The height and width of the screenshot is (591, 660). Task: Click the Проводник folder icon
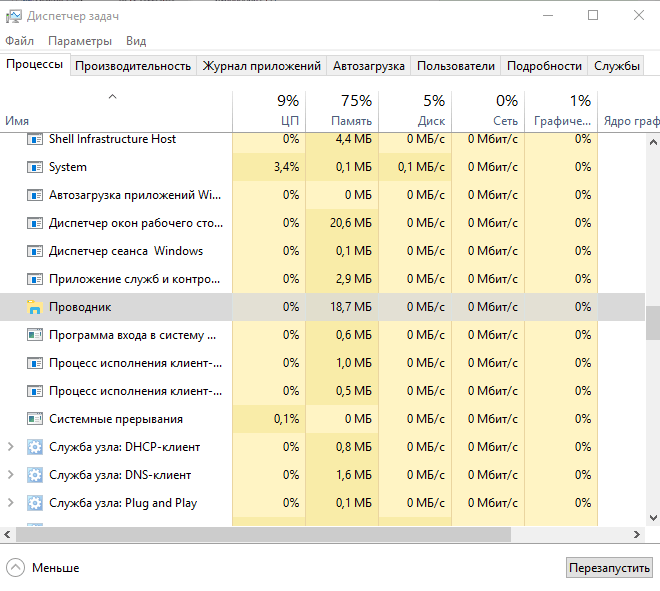[x=35, y=307]
